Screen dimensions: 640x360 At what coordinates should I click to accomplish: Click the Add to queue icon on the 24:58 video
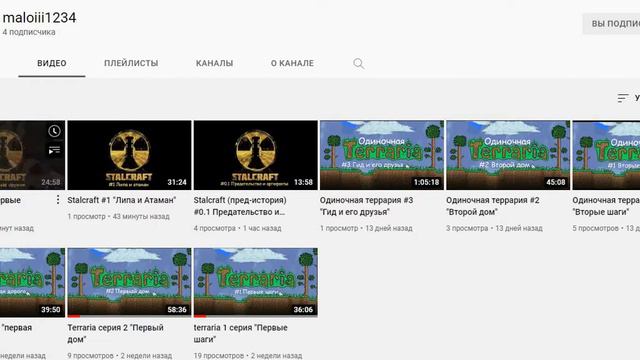[54, 150]
